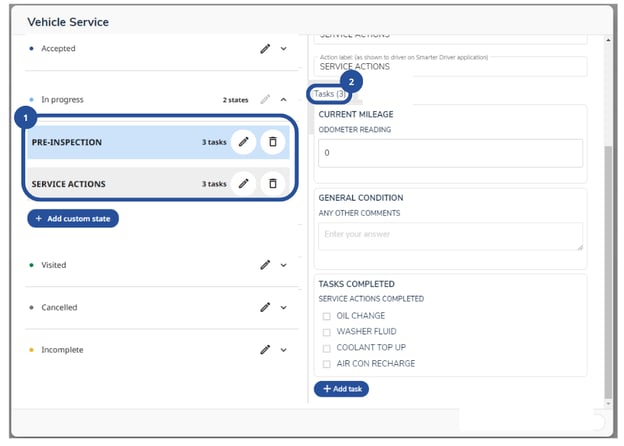The image size is (624, 446).
Task: Delete the SERVICE ACTIONS state
Action: (x=273, y=183)
